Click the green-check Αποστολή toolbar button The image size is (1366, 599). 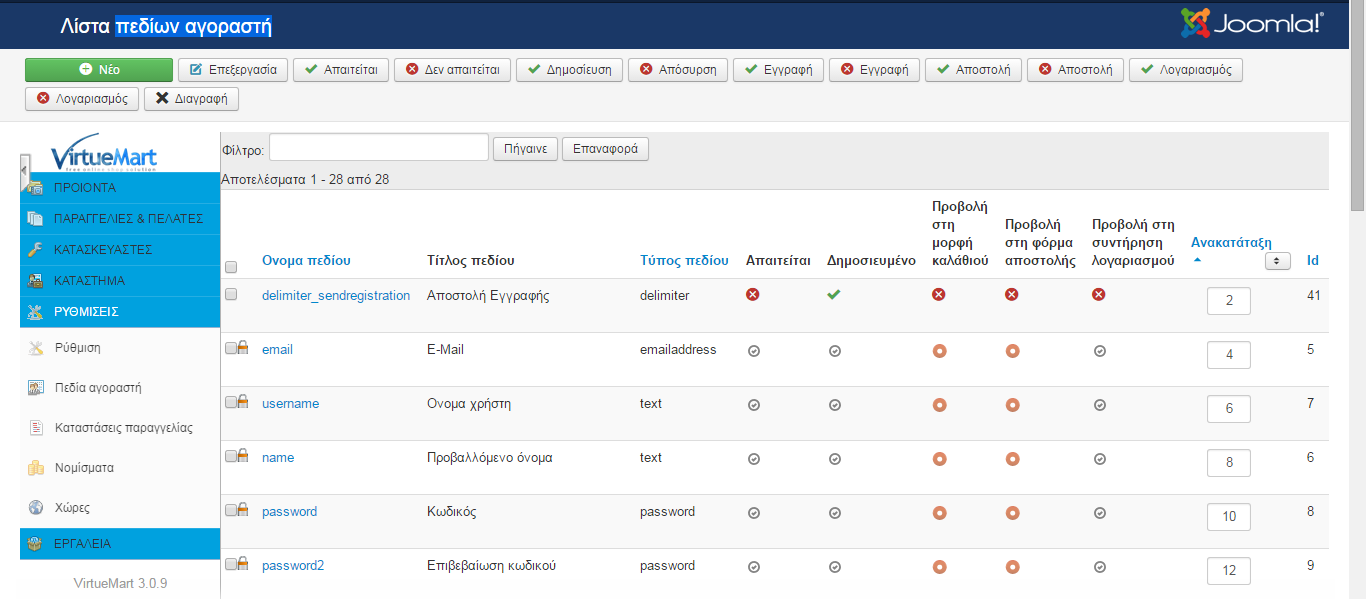click(x=974, y=70)
